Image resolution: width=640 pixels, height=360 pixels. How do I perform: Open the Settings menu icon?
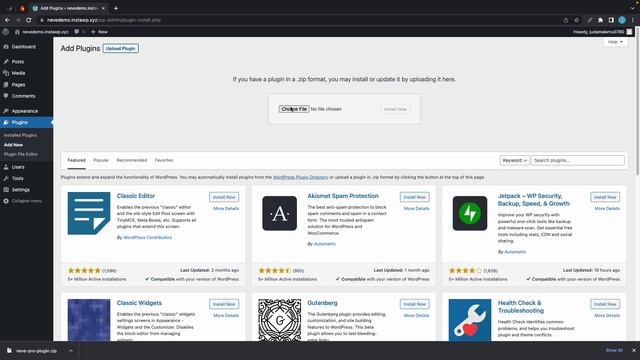click(x=6, y=190)
